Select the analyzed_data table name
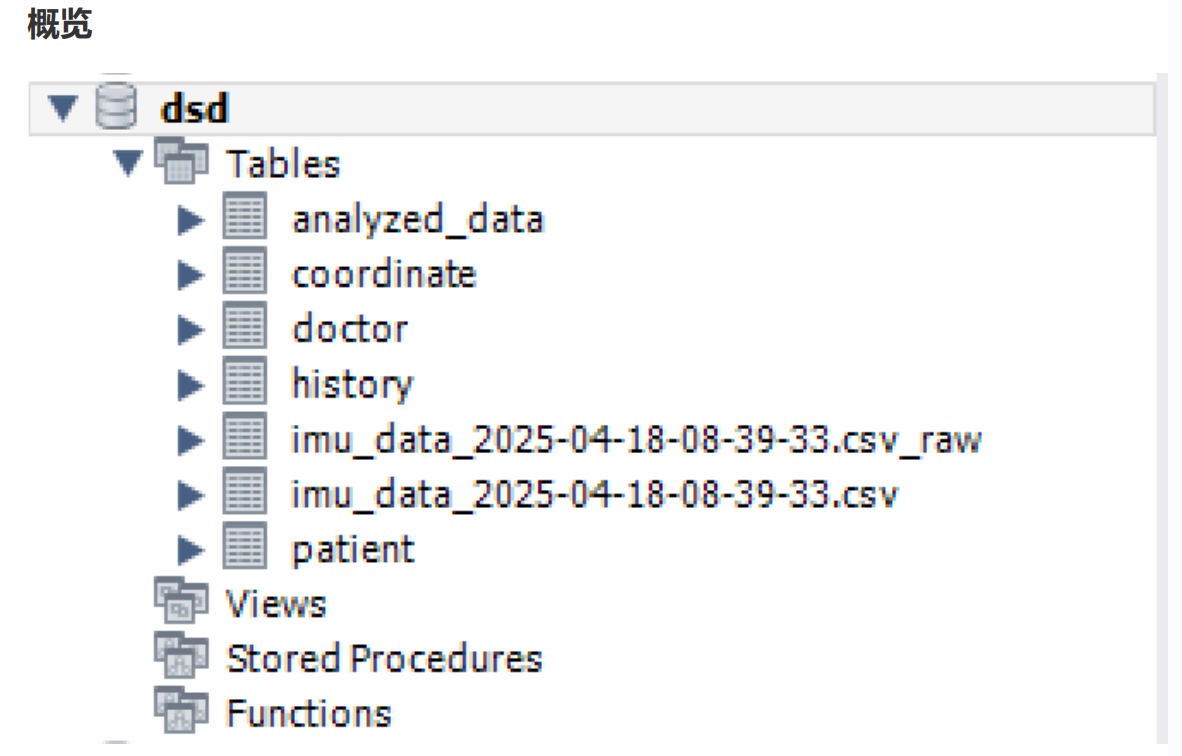The image size is (1182, 756). [x=417, y=219]
